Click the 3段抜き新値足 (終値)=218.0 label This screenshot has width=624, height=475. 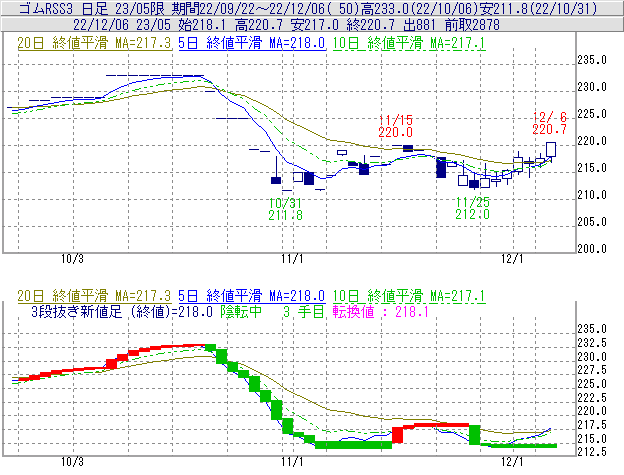tap(122, 311)
